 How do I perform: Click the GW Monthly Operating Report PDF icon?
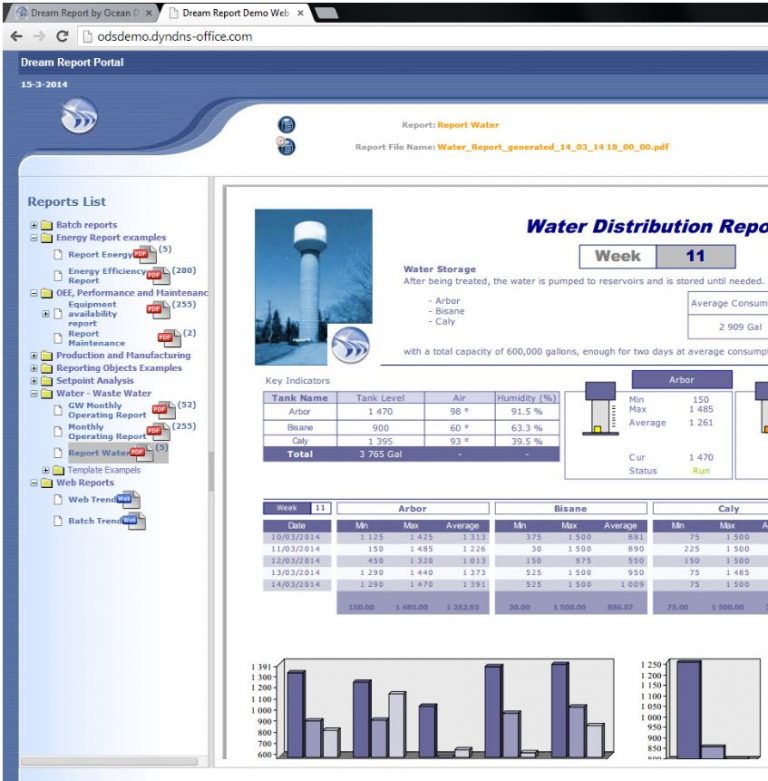[162, 411]
